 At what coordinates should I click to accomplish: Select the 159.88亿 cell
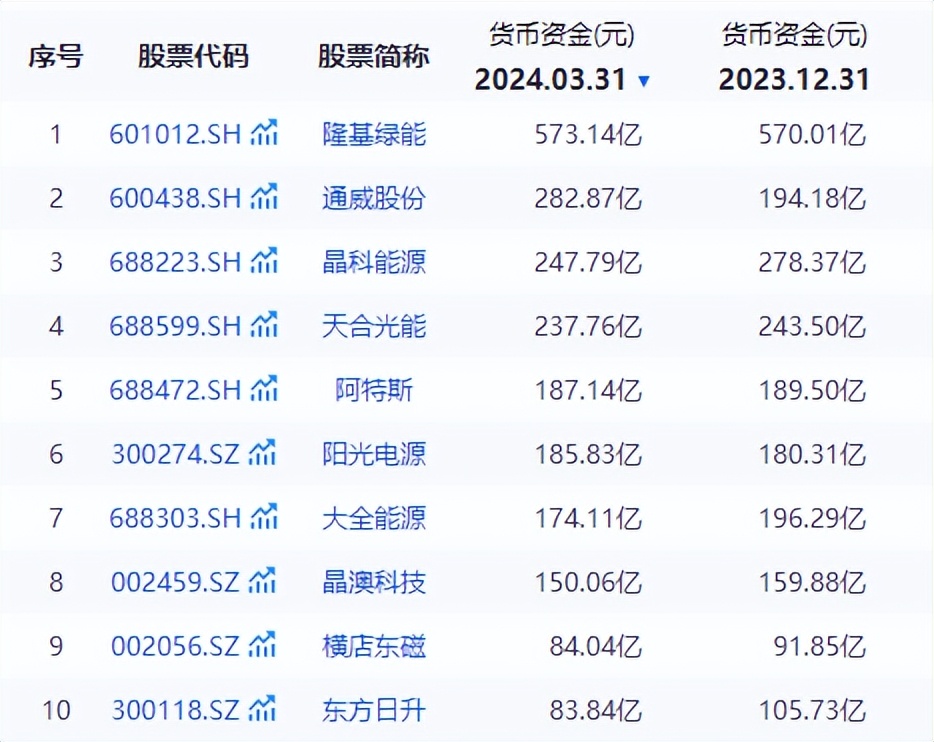pos(812,582)
